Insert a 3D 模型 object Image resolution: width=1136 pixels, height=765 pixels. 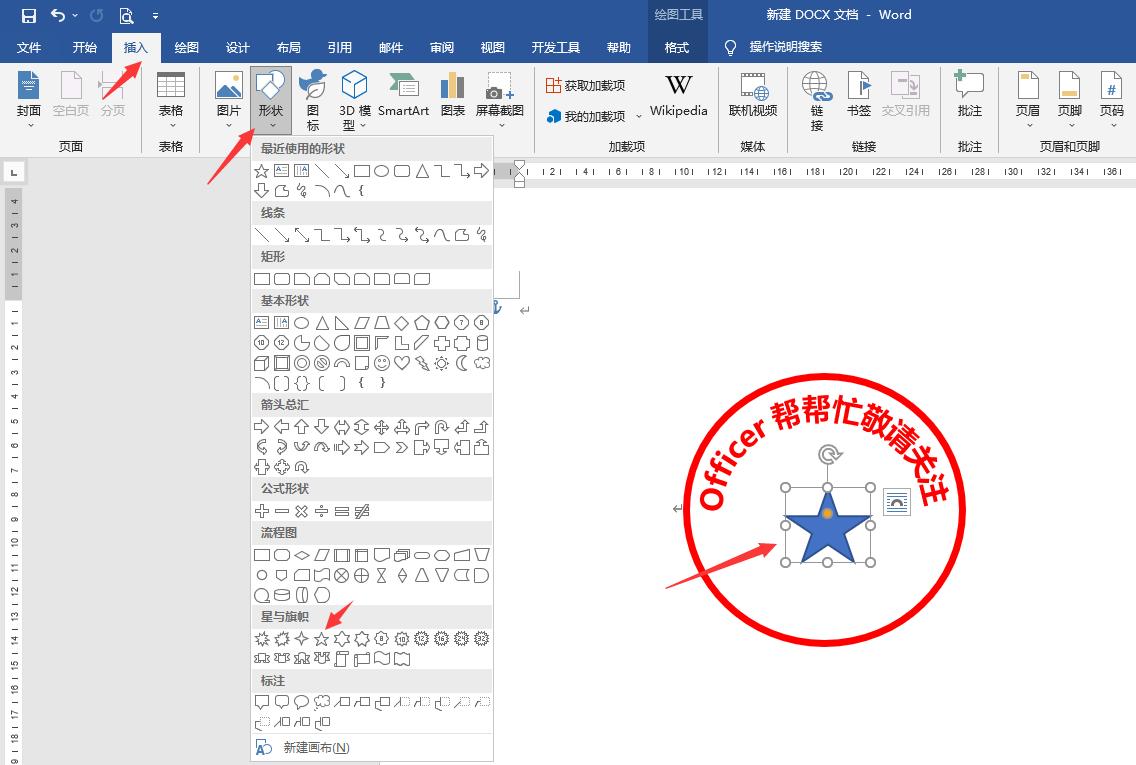coord(355,95)
